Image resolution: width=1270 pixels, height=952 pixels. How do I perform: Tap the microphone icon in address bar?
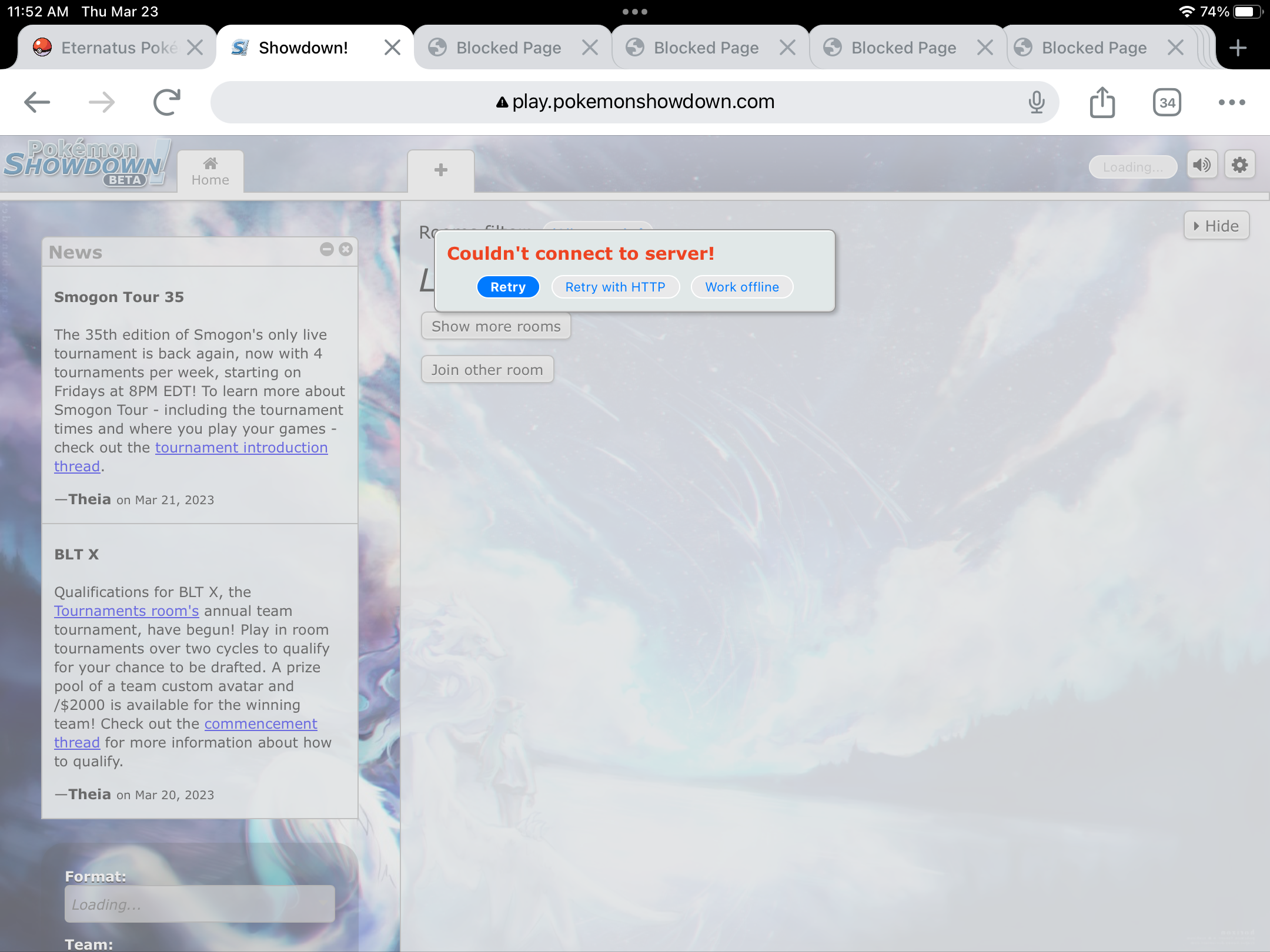coord(1037,102)
